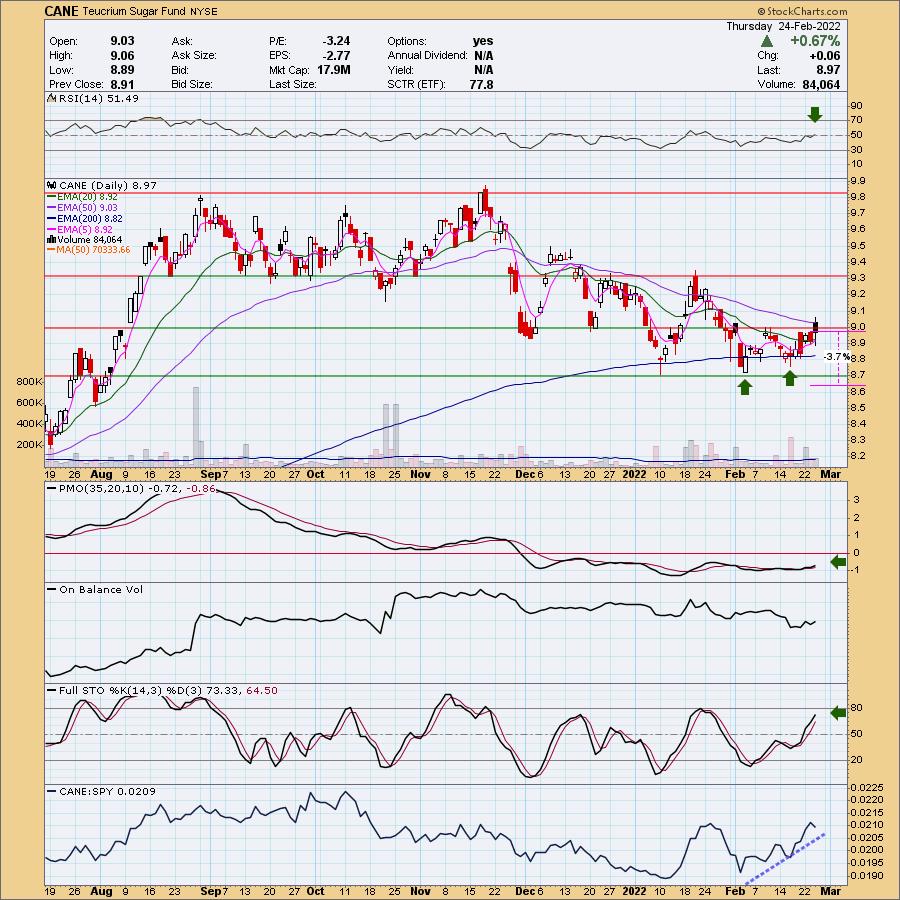Click the candlestick icon beside CANE (Daily)
Viewport: 900px width, 900px height.
click(x=52, y=185)
